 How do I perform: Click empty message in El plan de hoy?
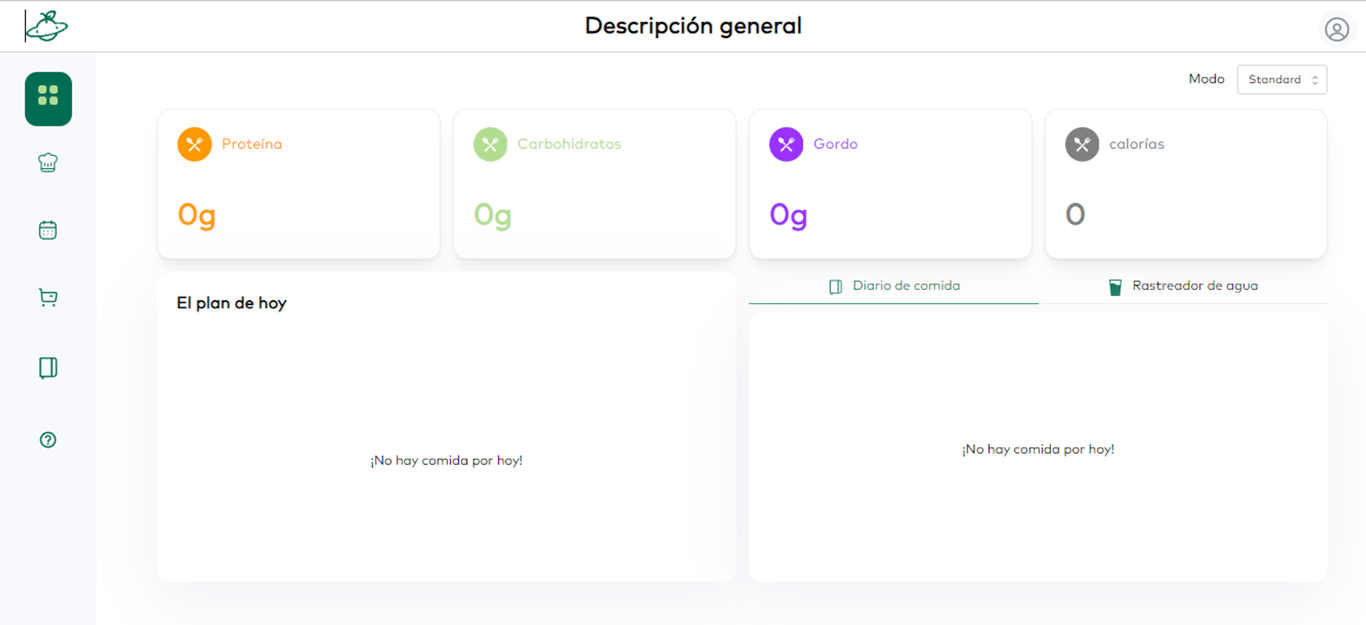click(446, 461)
